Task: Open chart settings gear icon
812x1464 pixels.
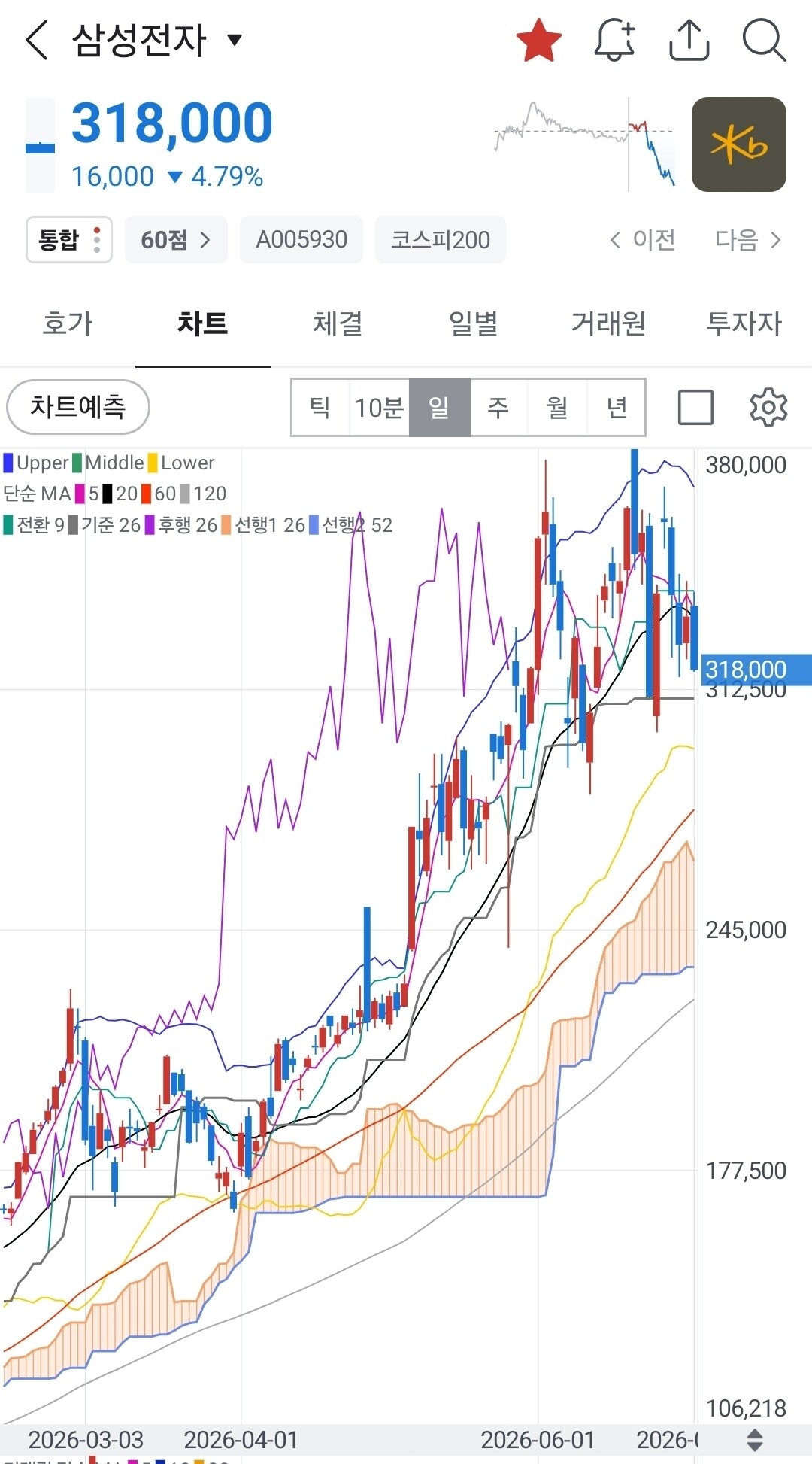Action: tap(768, 408)
